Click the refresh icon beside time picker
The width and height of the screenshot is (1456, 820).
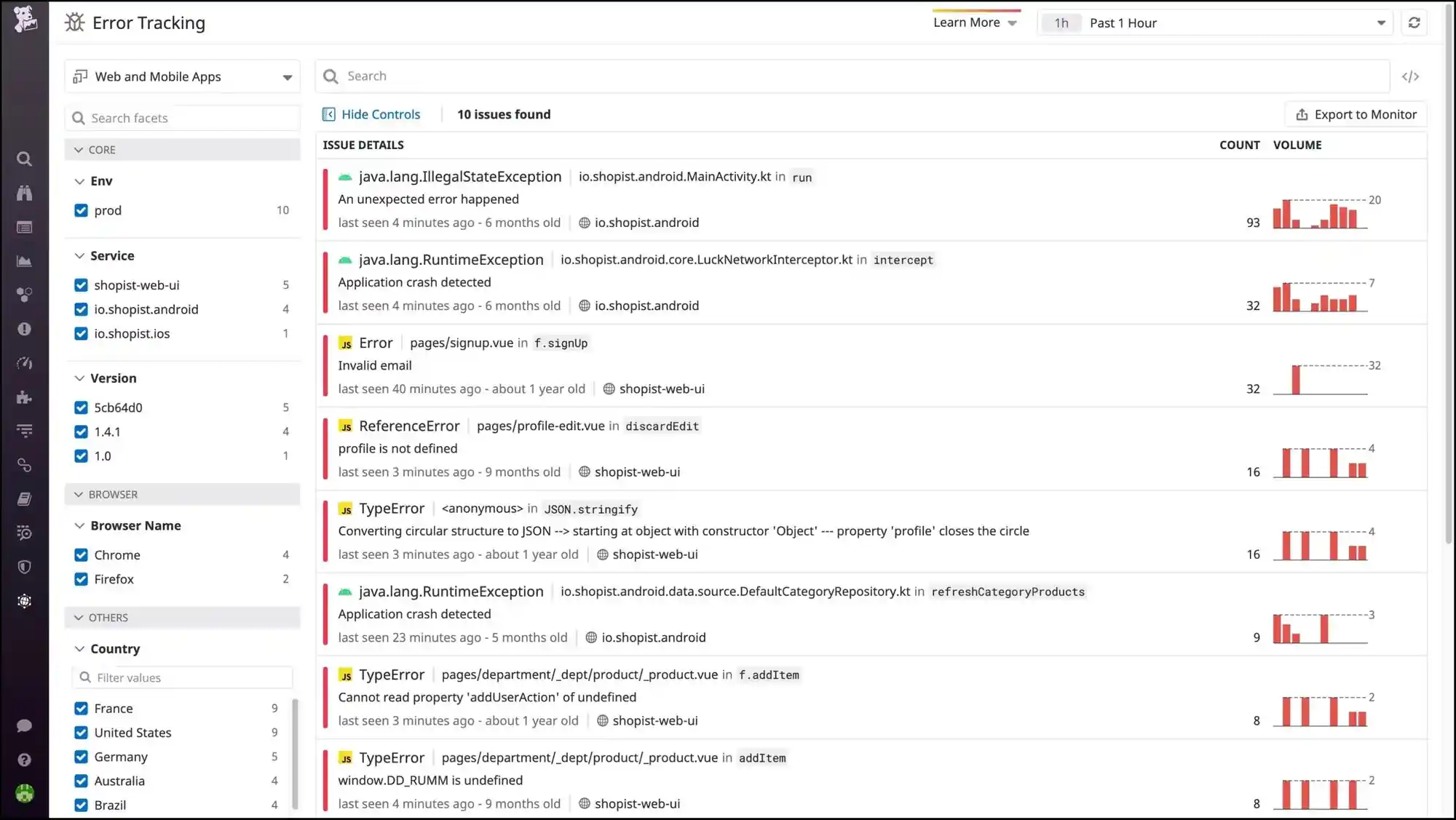tap(1414, 23)
